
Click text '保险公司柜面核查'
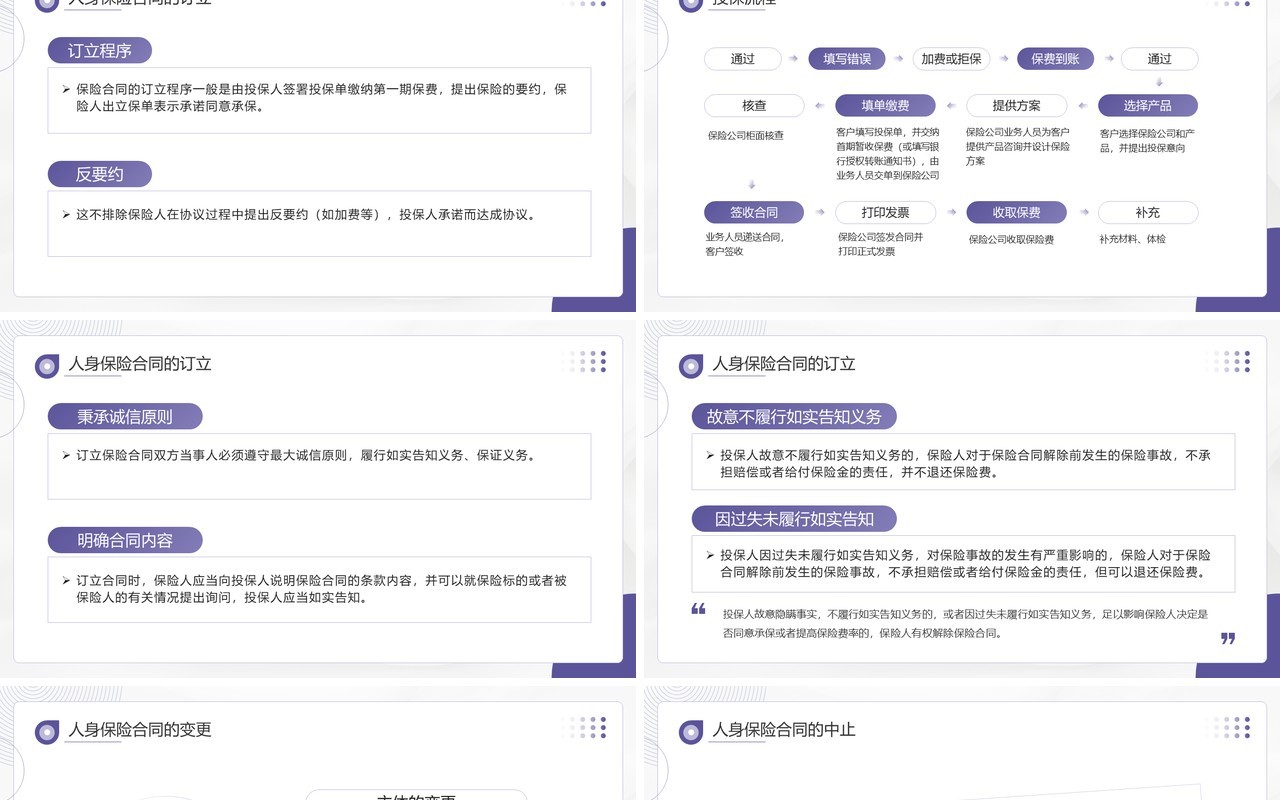746,135
